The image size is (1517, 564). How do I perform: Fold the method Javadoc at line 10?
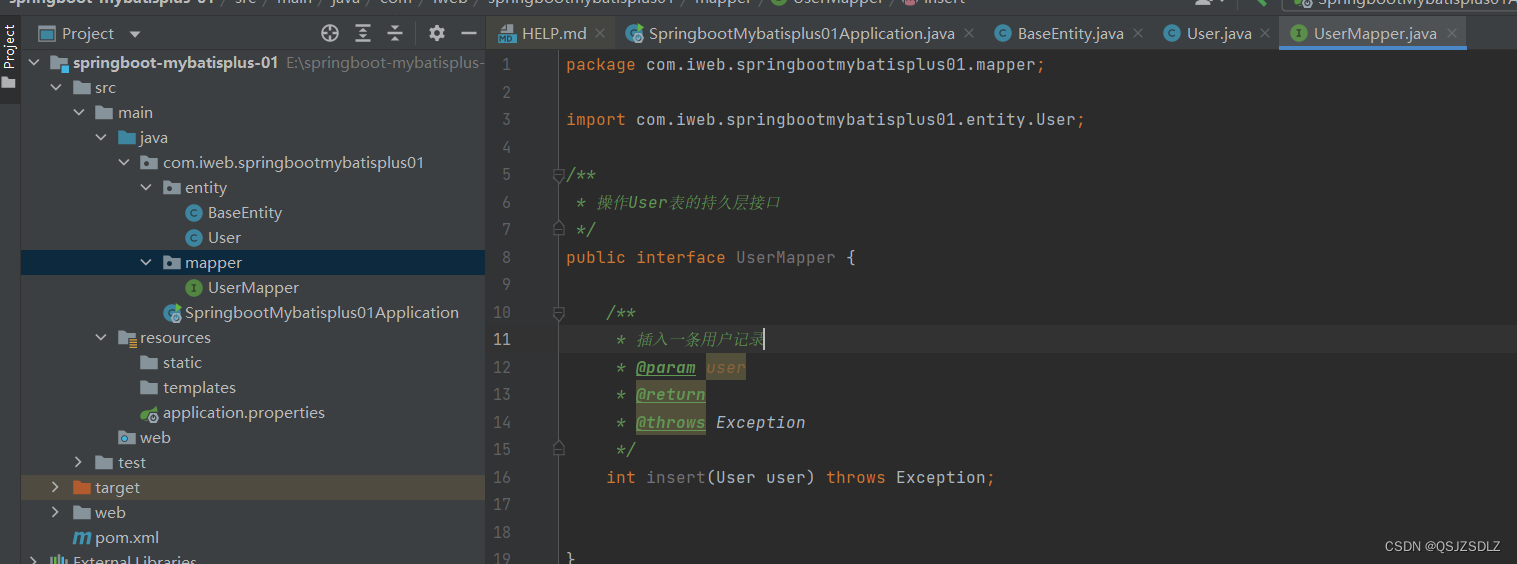[559, 313]
